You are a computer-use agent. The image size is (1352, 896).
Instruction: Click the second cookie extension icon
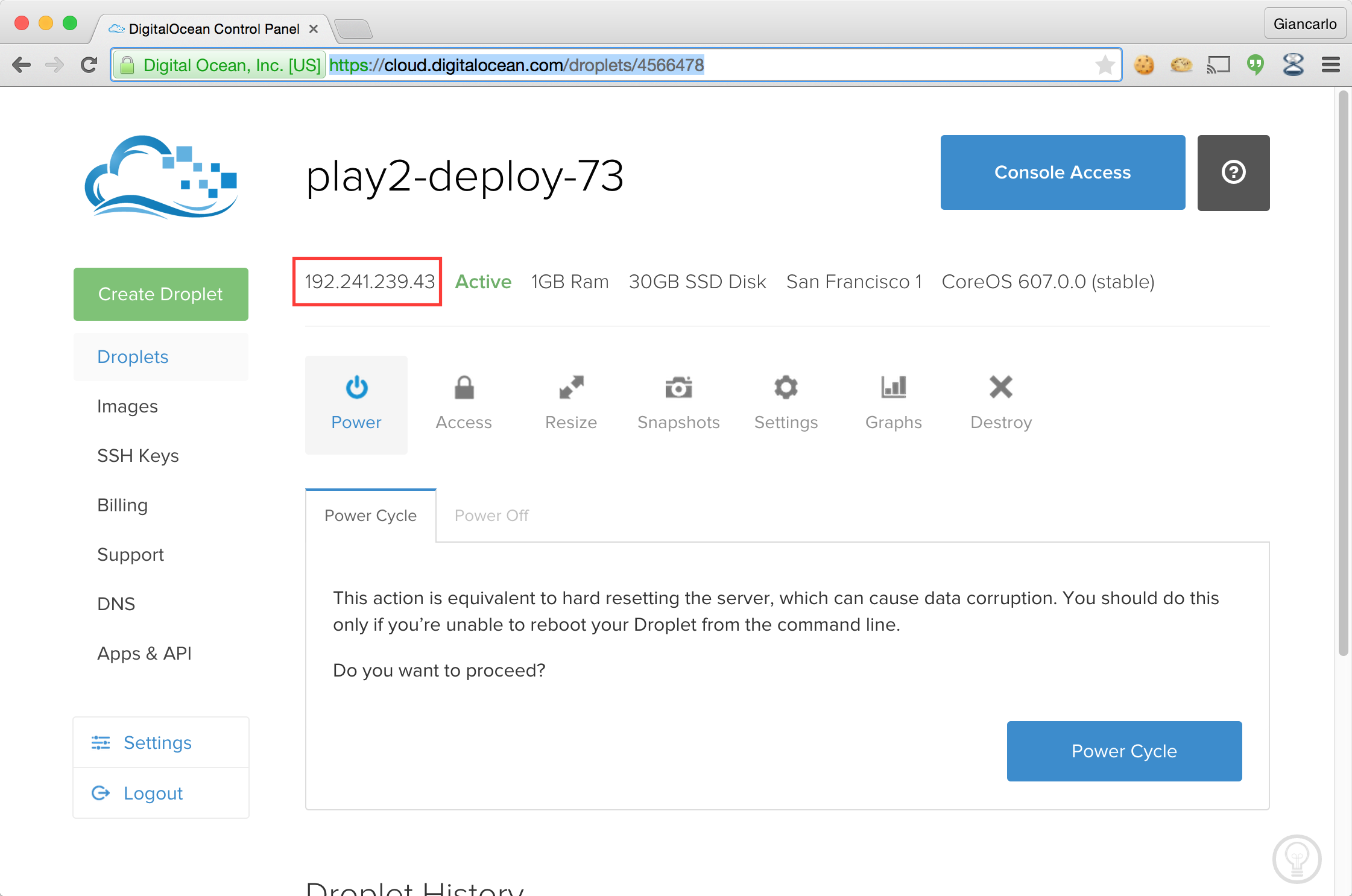pos(1181,65)
